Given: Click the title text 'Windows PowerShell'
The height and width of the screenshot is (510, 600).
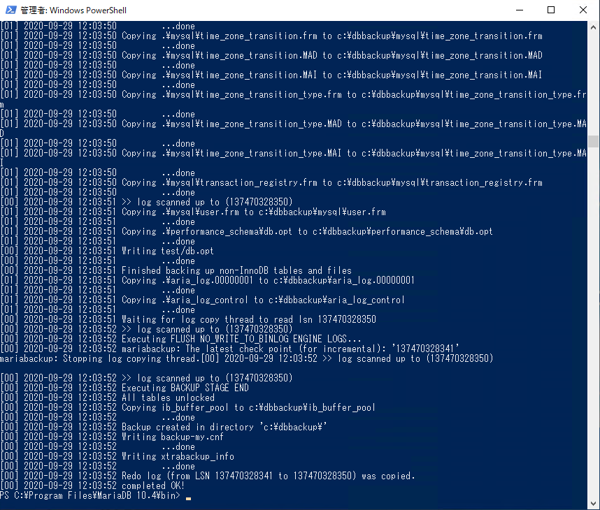Looking at the screenshot, I should (x=88, y=10).
